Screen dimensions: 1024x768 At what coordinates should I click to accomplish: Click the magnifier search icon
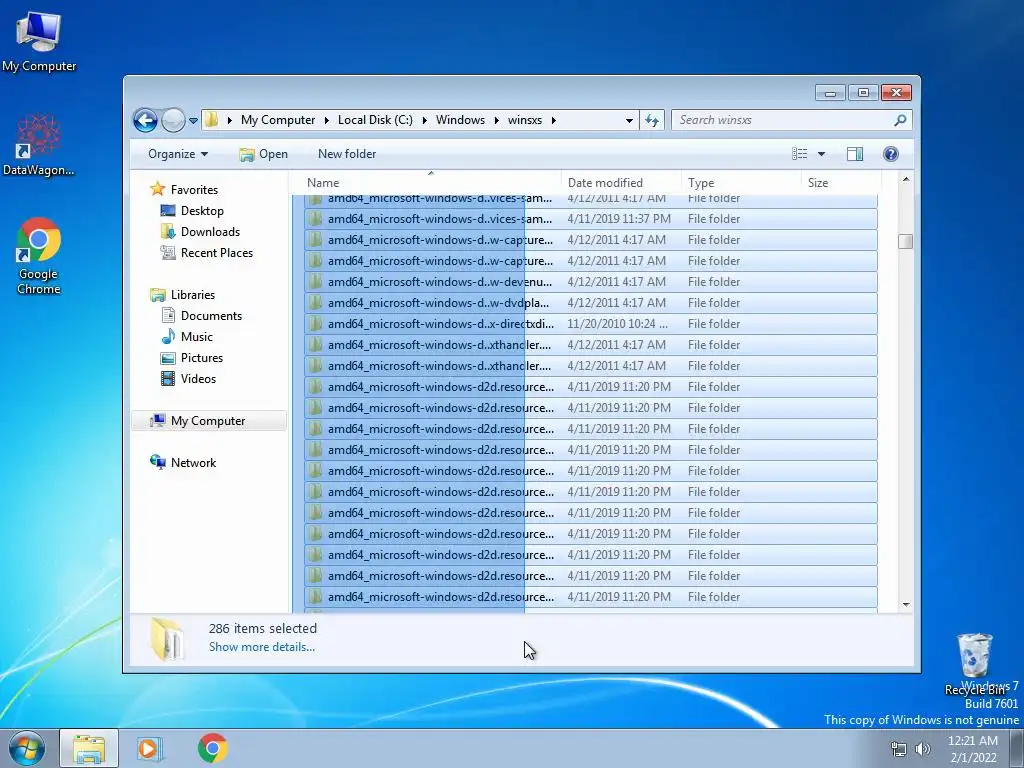click(900, 120)
